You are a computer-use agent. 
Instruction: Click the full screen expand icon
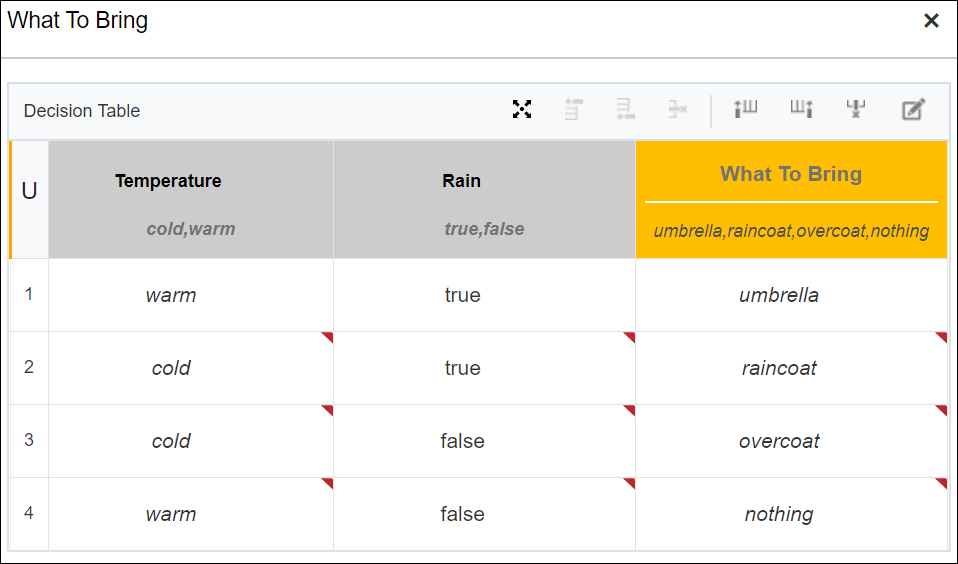522,109
